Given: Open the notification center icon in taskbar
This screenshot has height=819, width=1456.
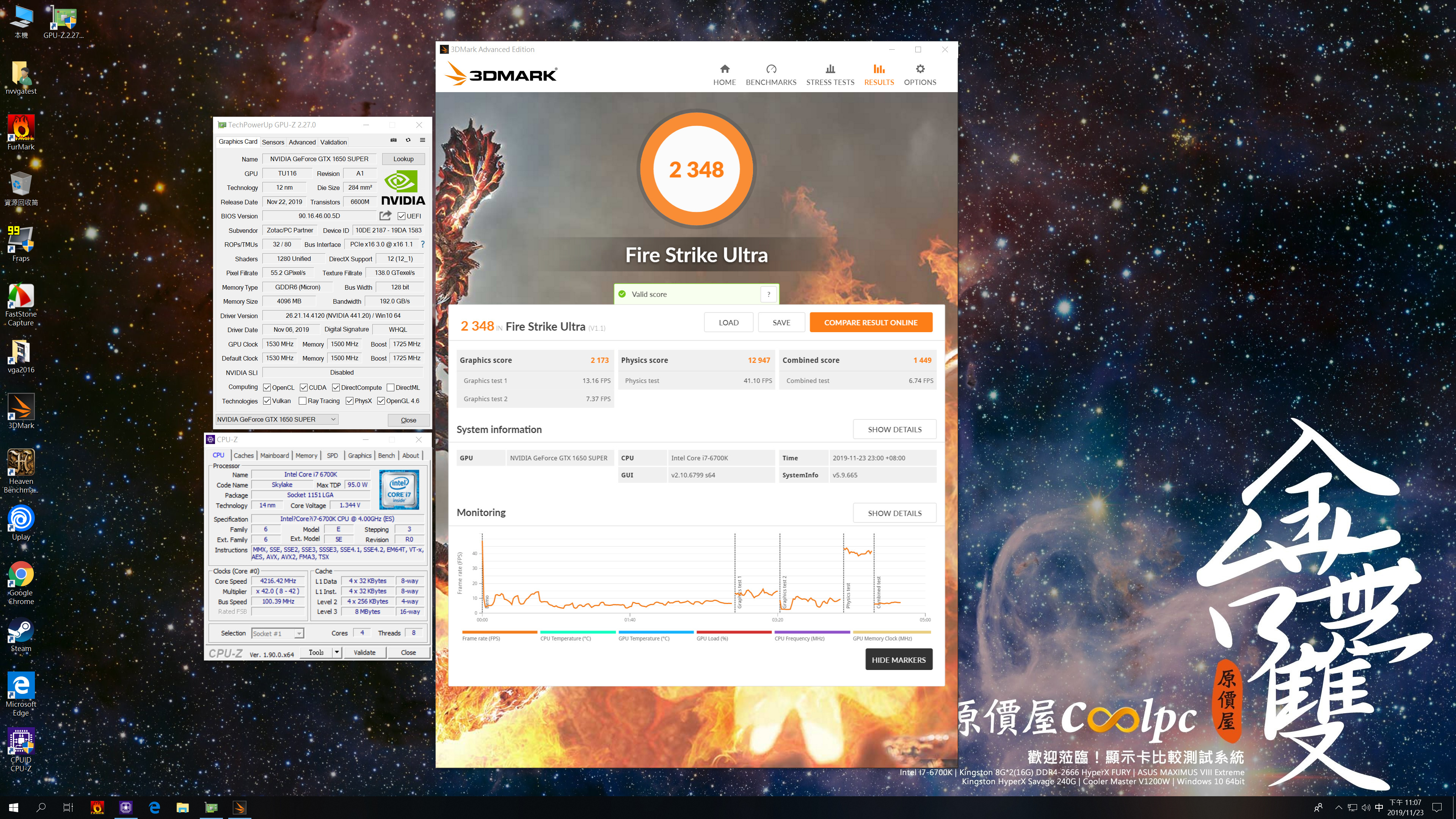Looking at the screenshot, I should (1437, 808).
